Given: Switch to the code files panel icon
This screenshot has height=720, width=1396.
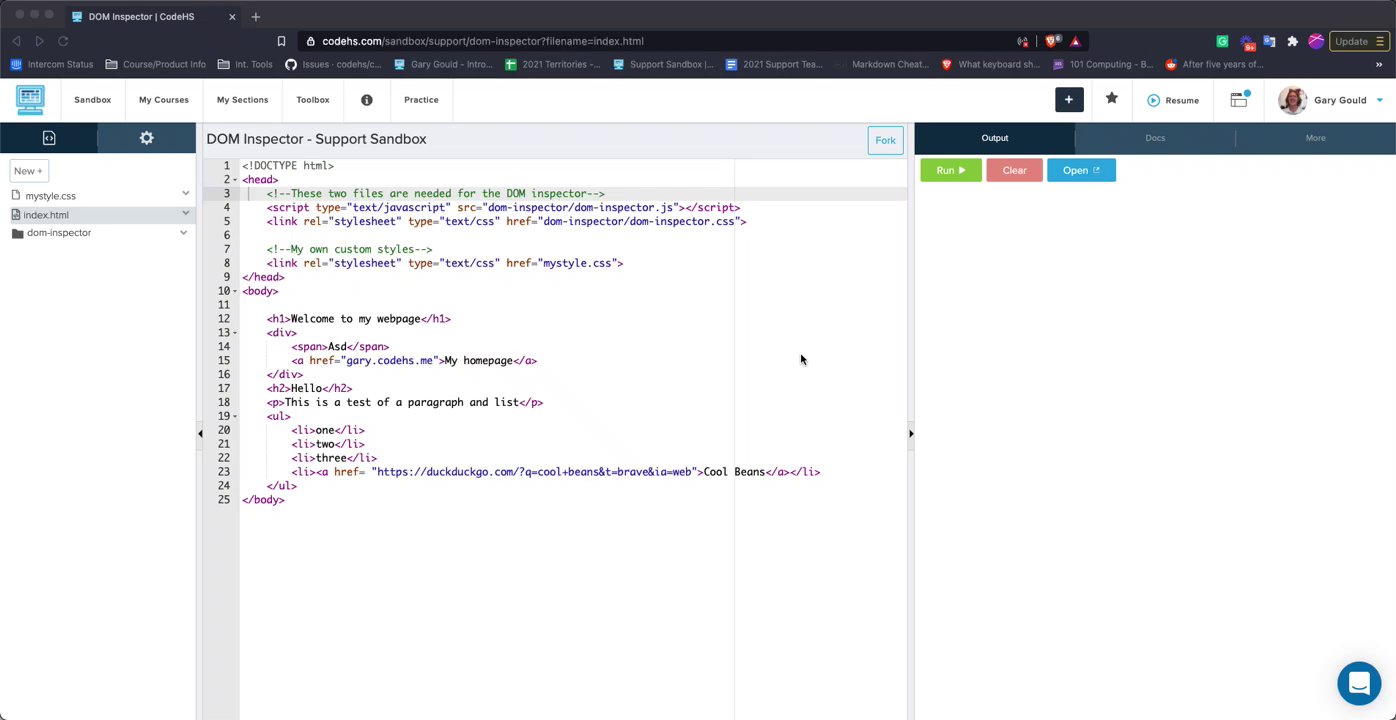Looking at the screenshot, I should pyautogui.click(x=49, y=138).
